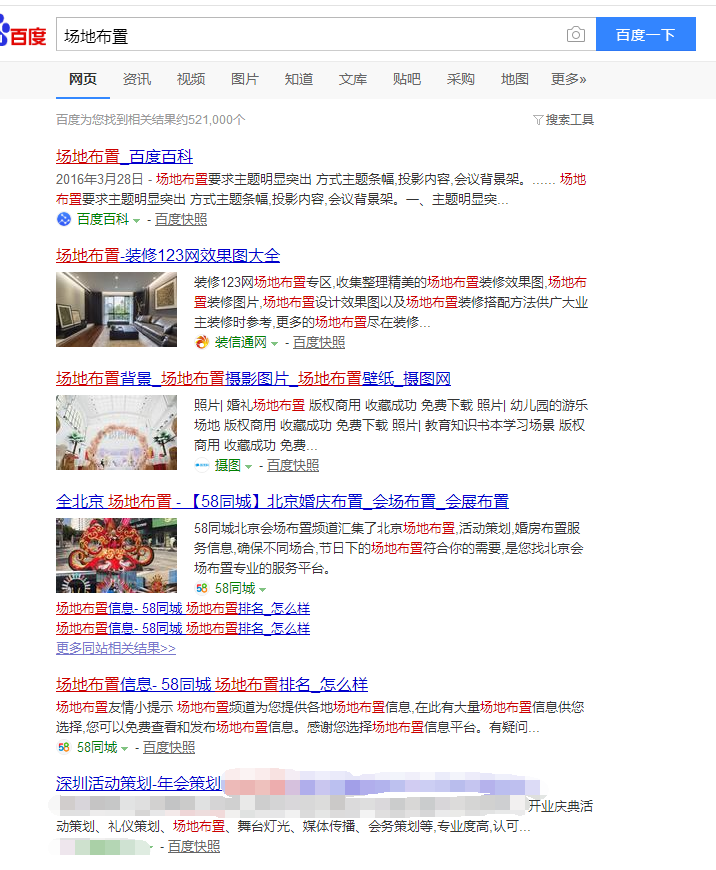This screenshot has width=716, height=870.
Task: Switch to the 视频 tab
Action: click(190, 79)
